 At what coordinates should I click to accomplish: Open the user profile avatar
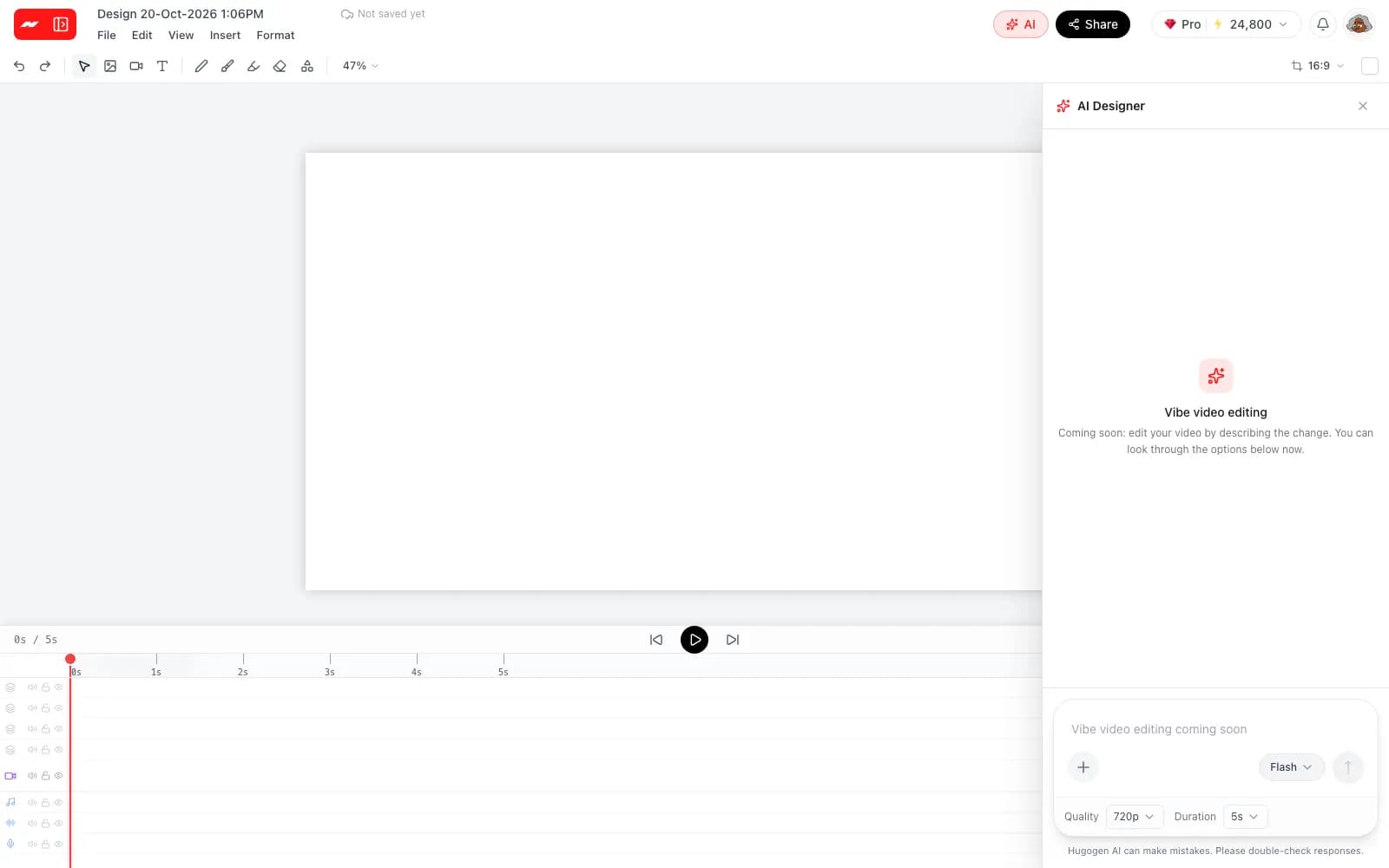1359,24
